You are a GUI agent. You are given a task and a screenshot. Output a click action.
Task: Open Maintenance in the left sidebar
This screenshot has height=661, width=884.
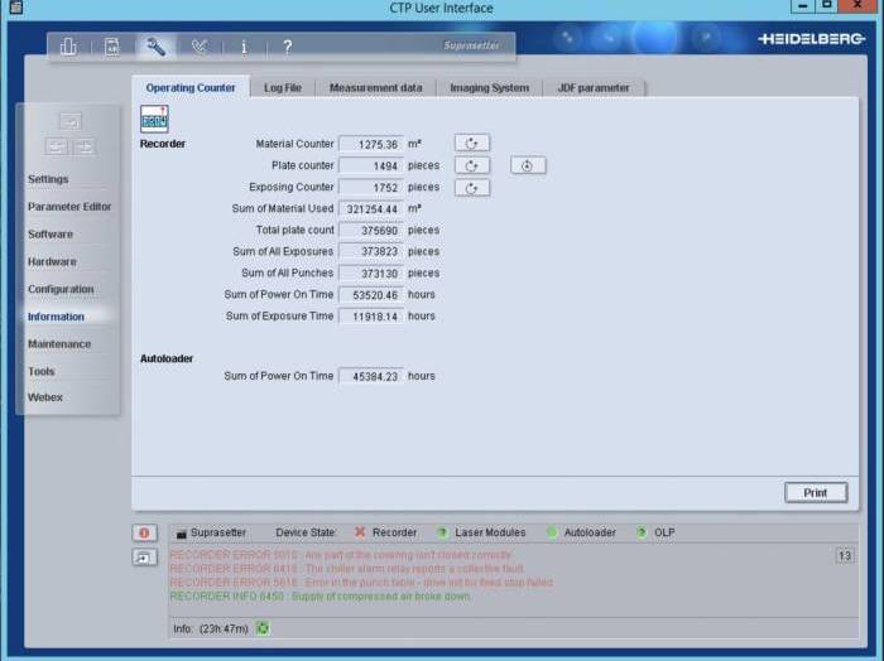(x=59, y=344)
